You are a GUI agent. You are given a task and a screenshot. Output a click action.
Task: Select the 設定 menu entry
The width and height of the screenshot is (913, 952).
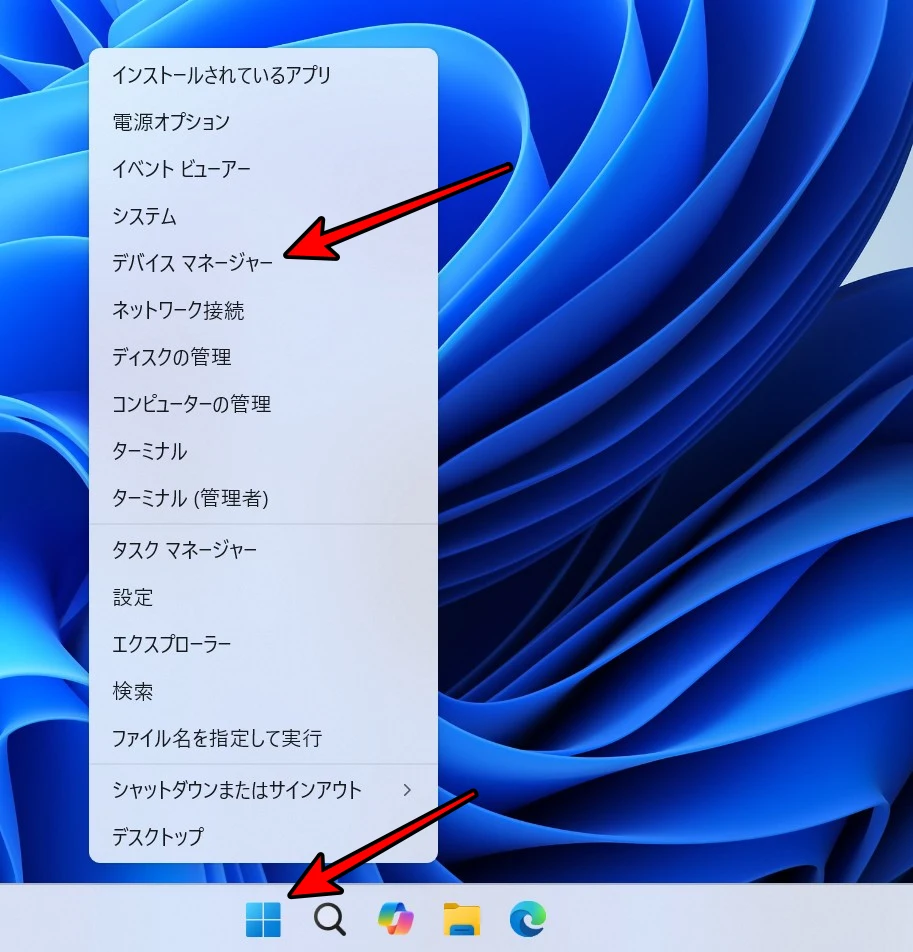(x=131, y=597)
